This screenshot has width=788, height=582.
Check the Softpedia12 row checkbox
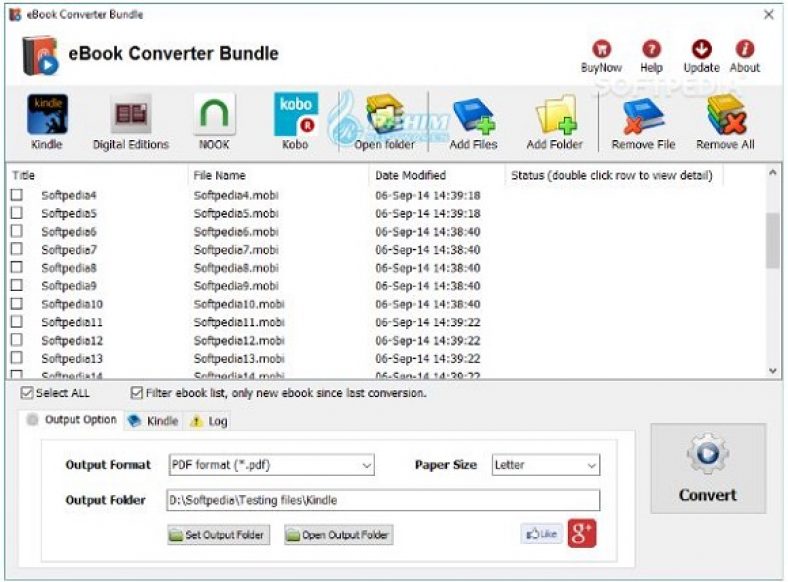coord(17,340)
